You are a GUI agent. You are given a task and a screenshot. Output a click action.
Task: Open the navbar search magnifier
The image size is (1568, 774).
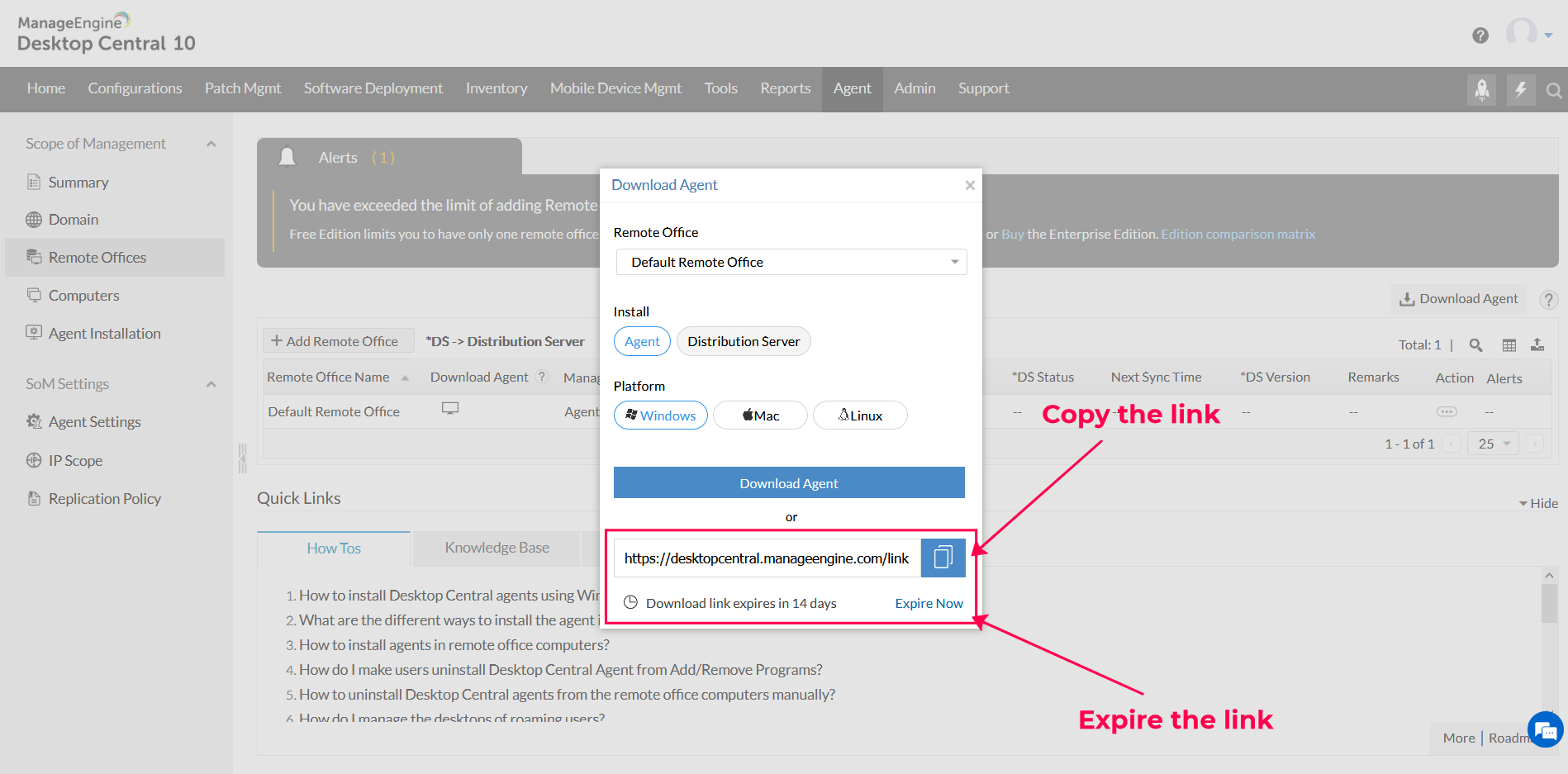(1554, 90)
